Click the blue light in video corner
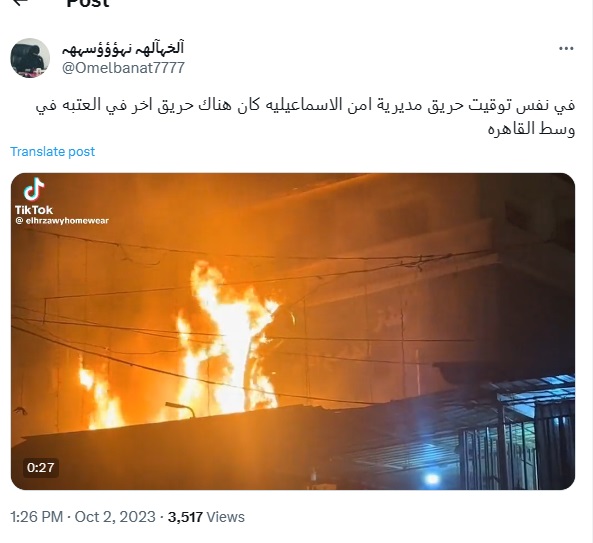Viewport: 593px width, 543px height. (x=432, y=479)
